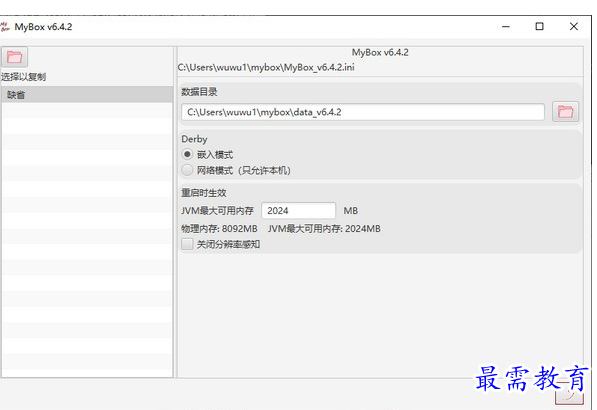Click the MyBox v6.4.2 heading in right panel
The image size is (597, 410).
coord(380,53)
